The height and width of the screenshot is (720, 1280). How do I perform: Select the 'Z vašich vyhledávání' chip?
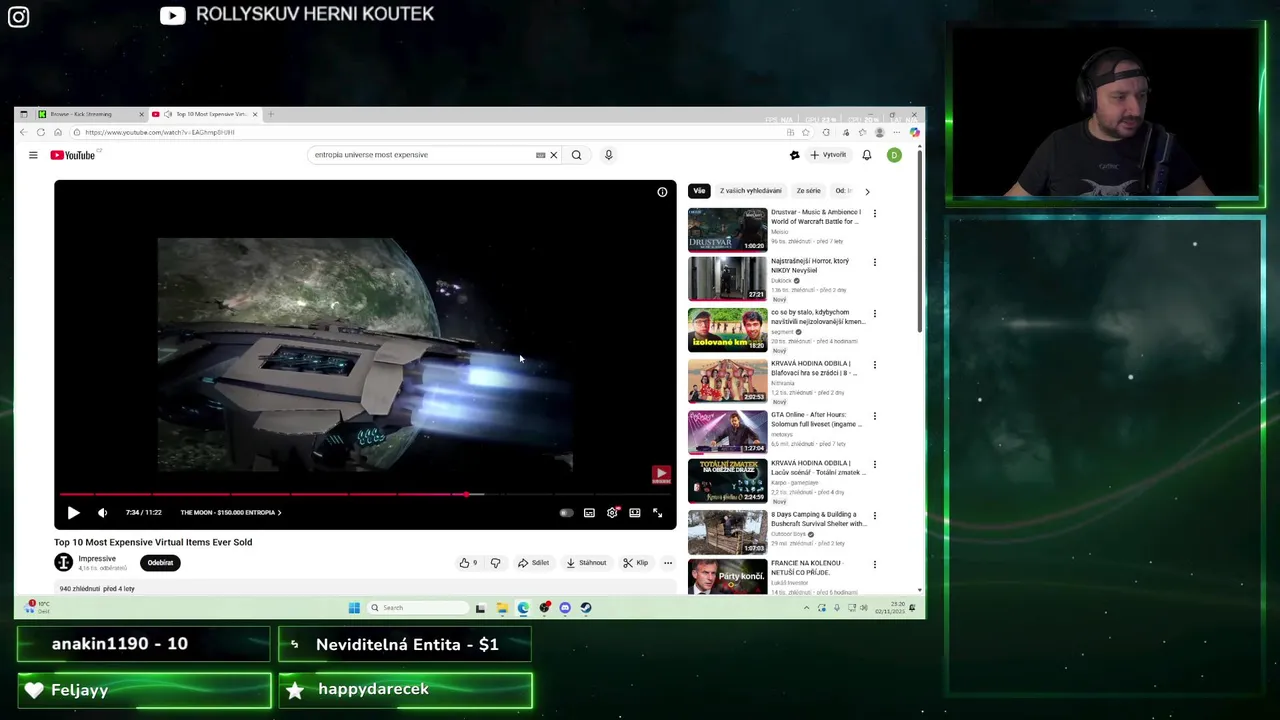[x=751, y=190]
